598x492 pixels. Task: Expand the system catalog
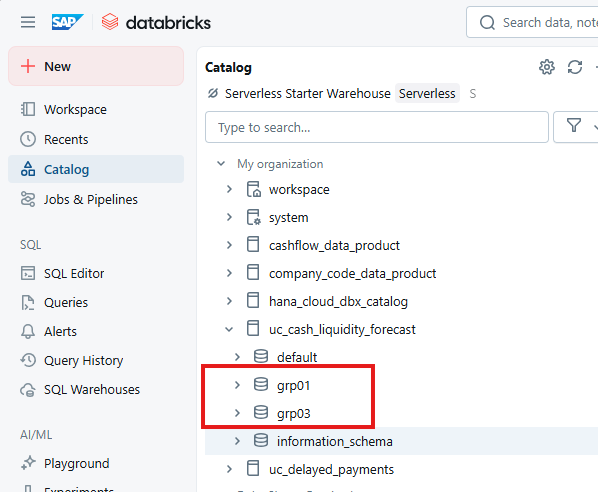pyautogui.click(x=229, y=217)
